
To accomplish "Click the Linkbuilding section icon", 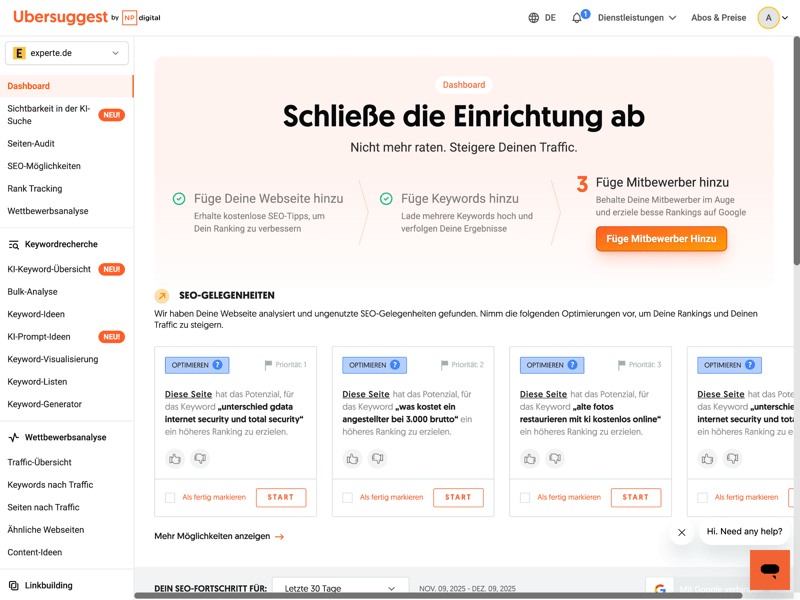I will point(14,585).
